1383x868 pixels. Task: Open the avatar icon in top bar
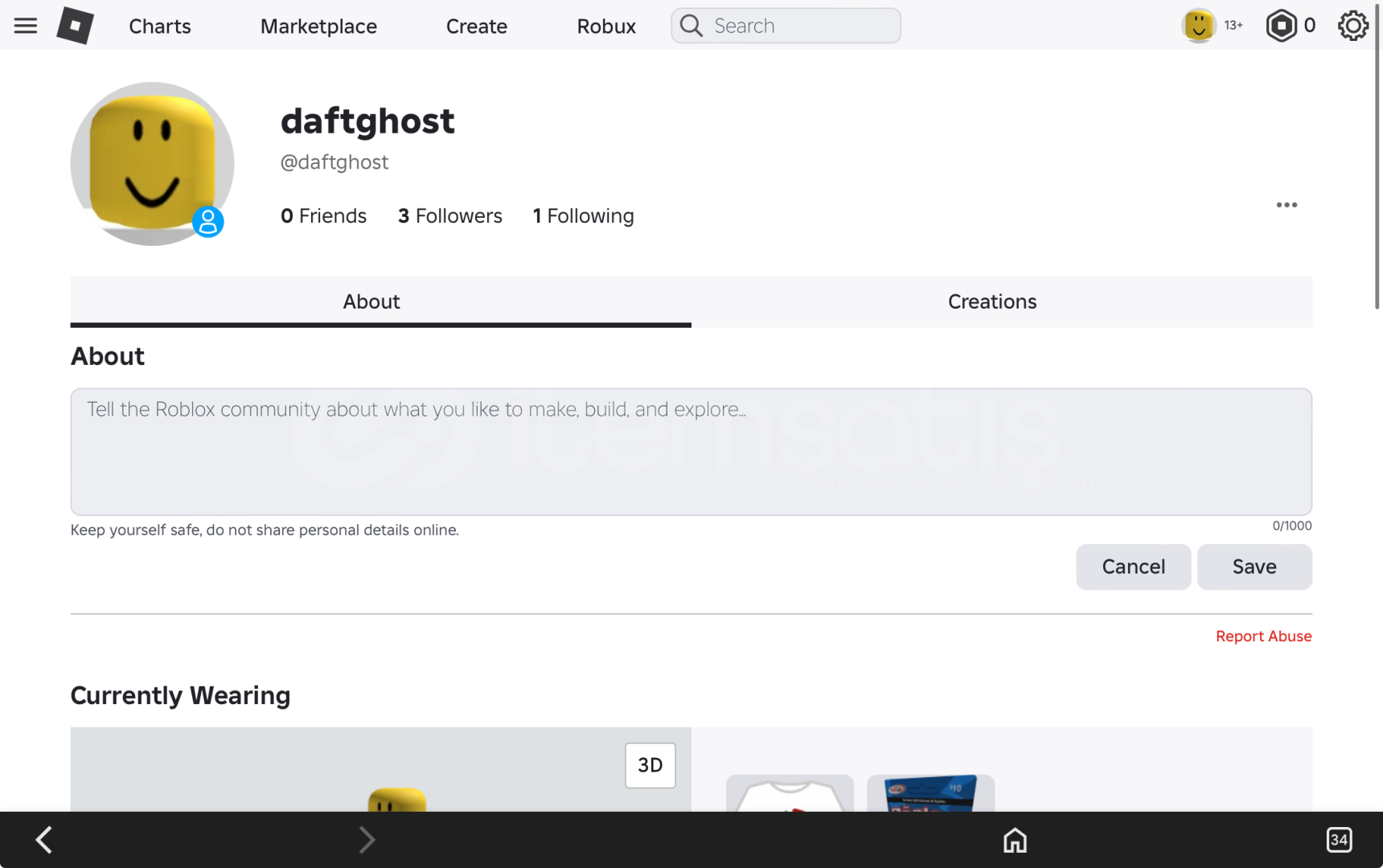[x=1198, y=26]
